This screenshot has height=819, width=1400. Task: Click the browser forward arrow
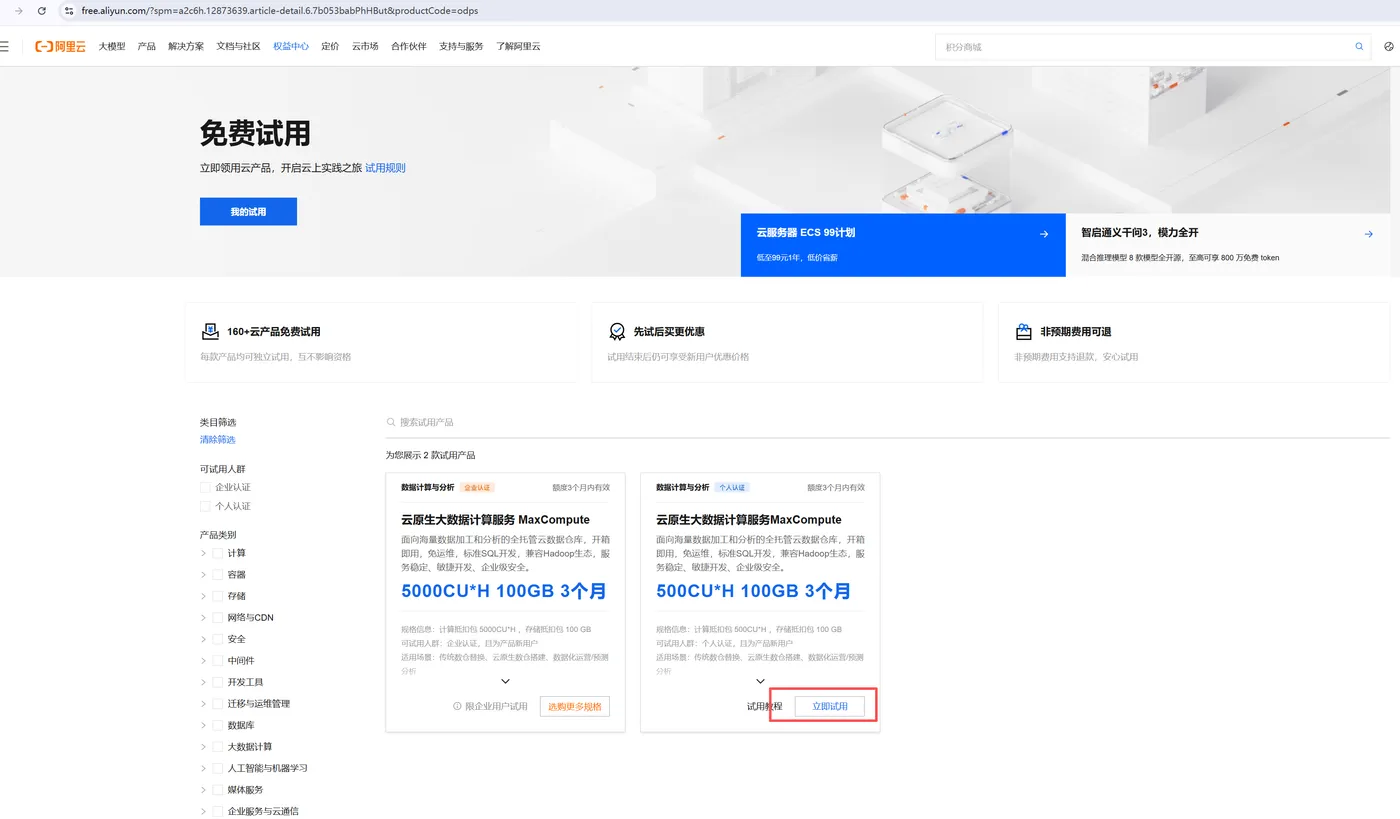(19, 10)
